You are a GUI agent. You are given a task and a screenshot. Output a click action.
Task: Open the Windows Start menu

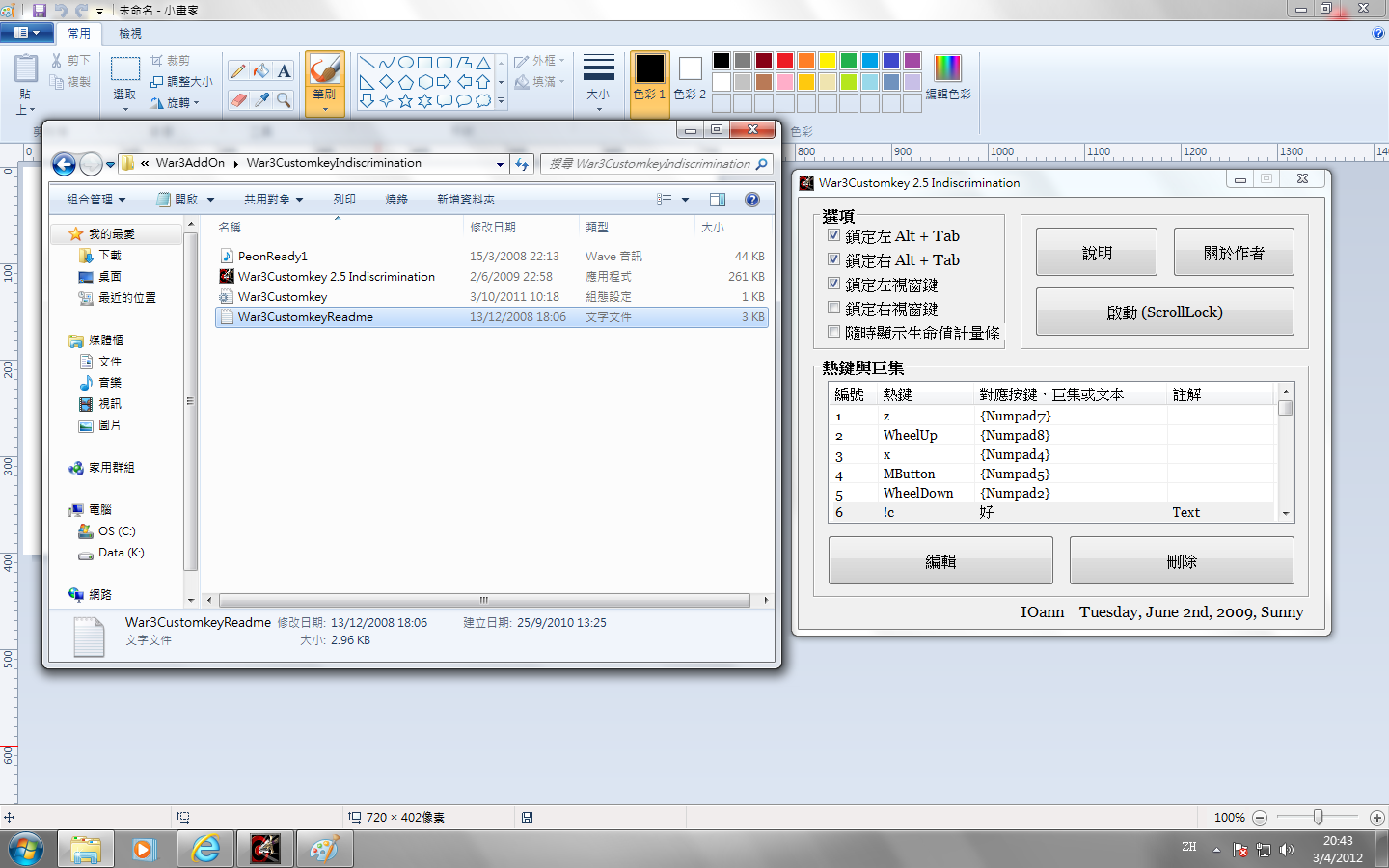pyautogui.click(x=26, y=850)
